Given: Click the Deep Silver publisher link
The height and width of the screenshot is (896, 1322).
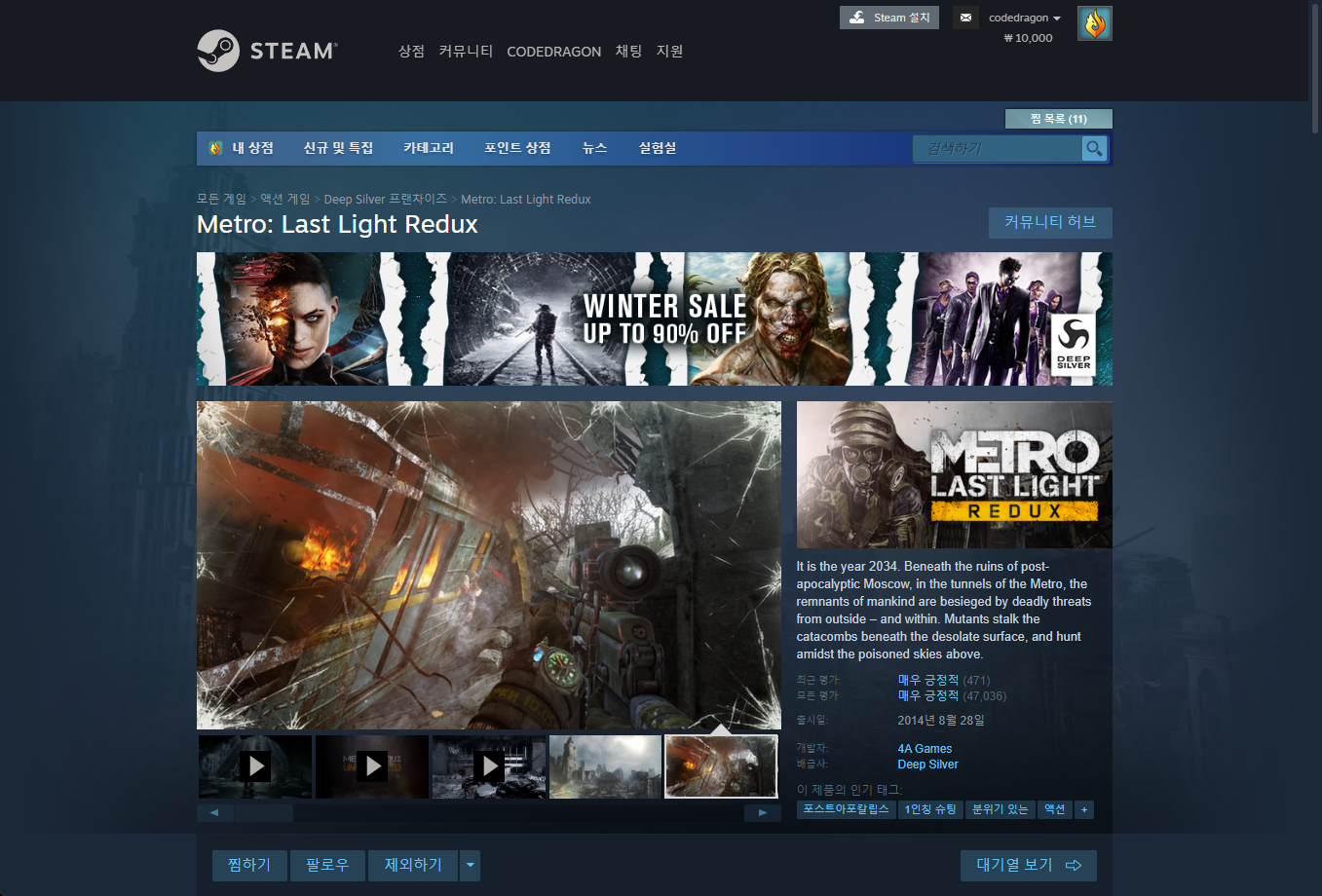Looking at the screenshot, I should point(927,765).
